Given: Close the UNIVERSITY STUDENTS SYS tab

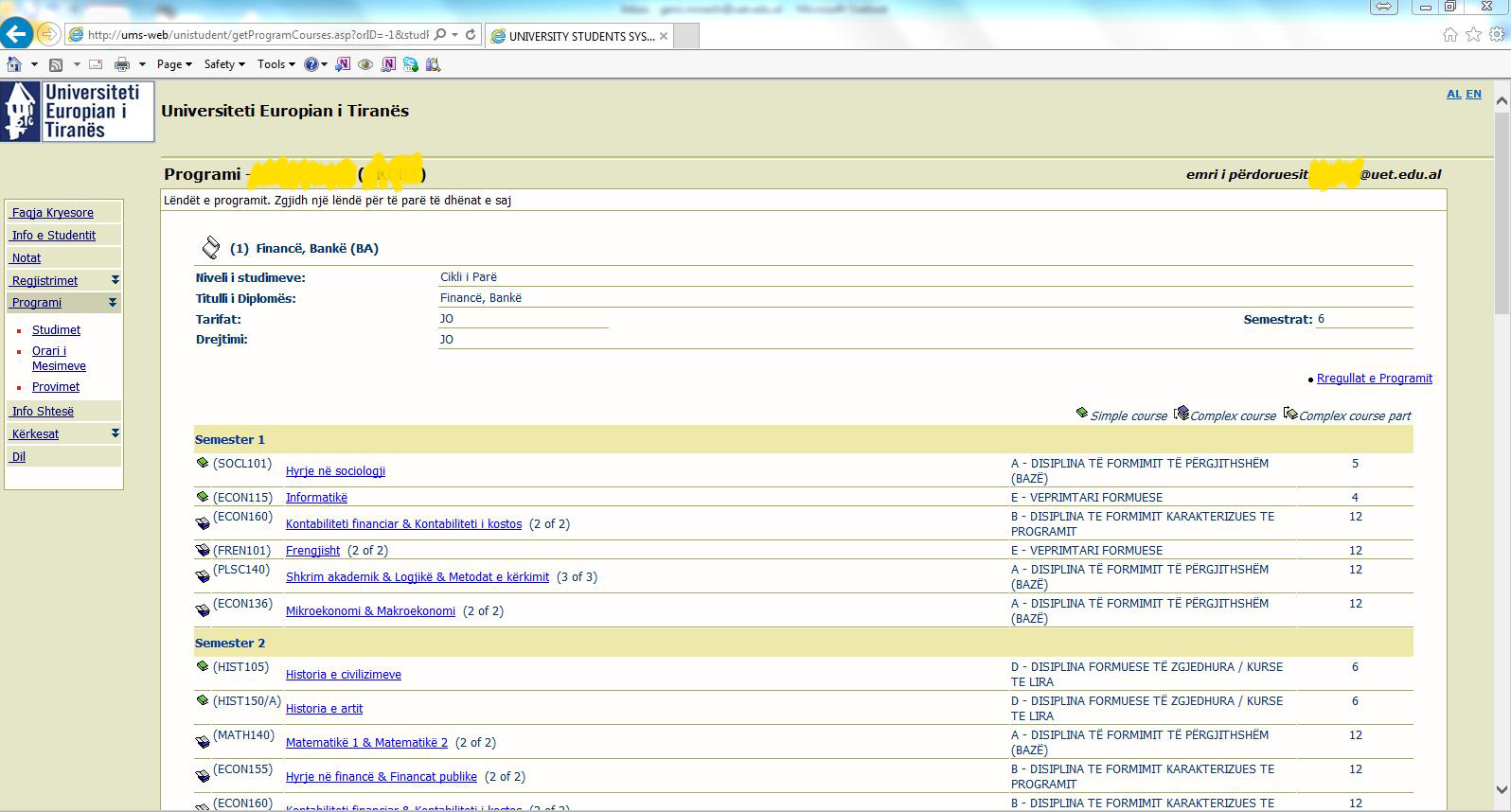Looking at the screenshot, I should 664,36.
